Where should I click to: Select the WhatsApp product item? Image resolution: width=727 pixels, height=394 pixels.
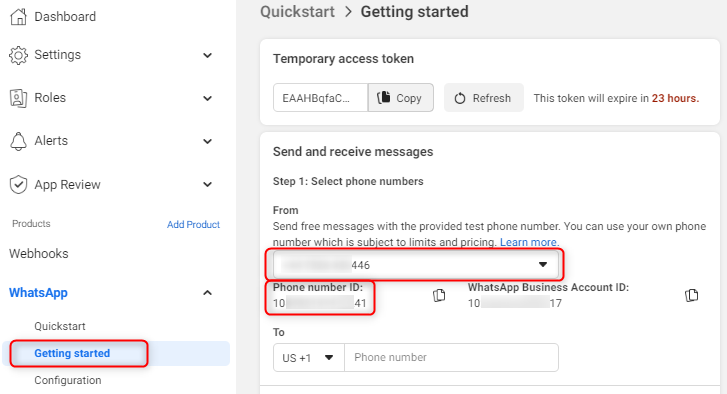38,292
